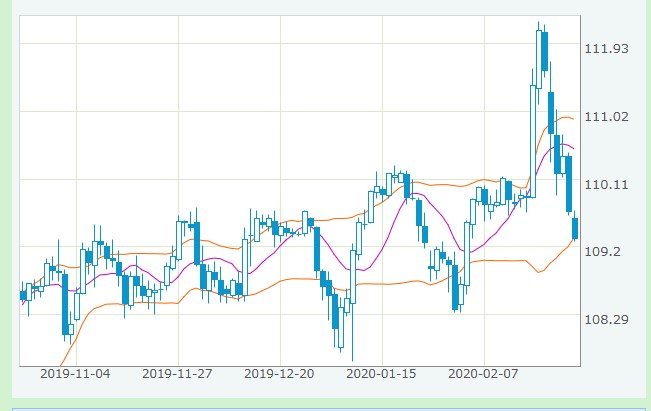Click the purple moving average line's right end
651x411 pixels.
pyautogui.click(x=572, y=148)
